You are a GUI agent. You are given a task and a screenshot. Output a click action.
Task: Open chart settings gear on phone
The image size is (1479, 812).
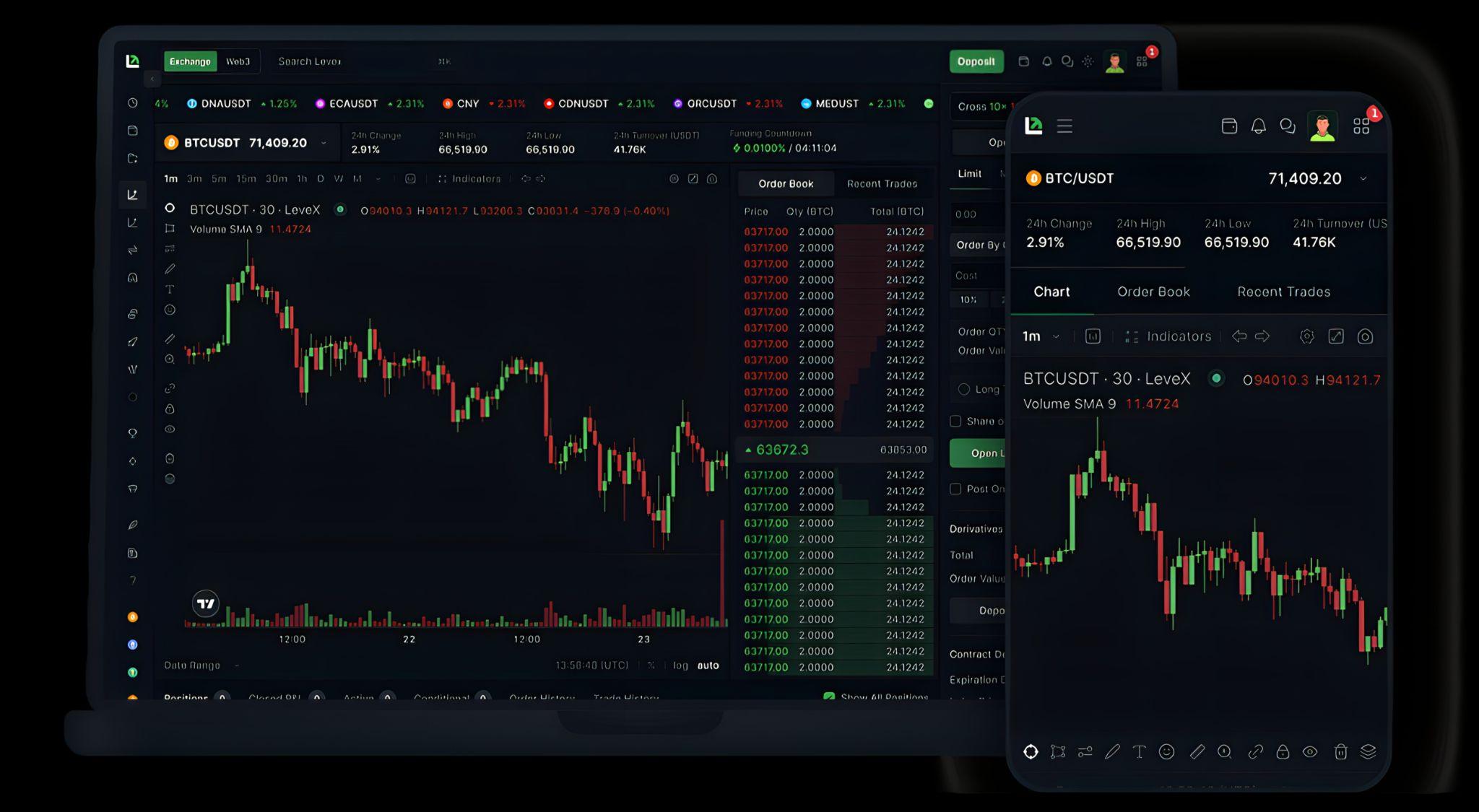pyautogui.click(x=1306, y=336)
